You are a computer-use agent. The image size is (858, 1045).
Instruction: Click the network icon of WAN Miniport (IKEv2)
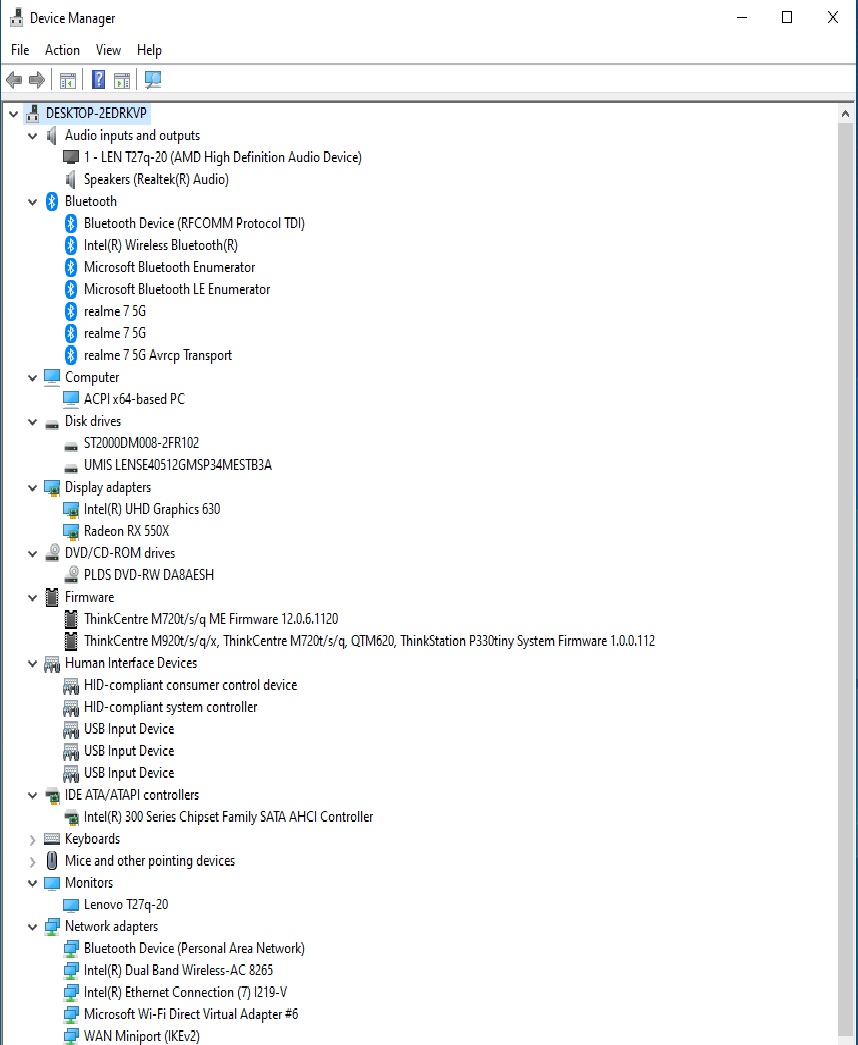71,1036
